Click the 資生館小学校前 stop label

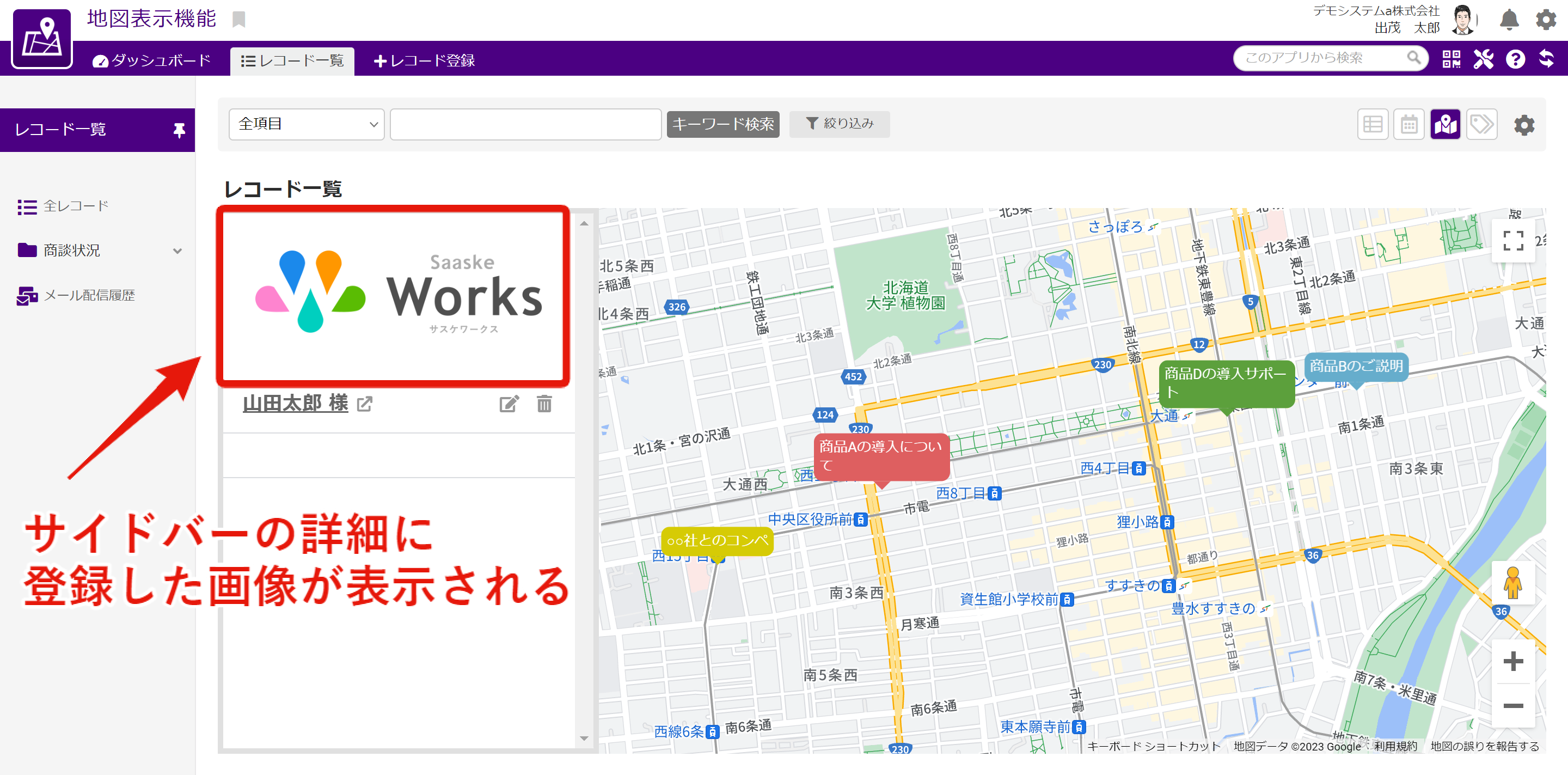1009,600
